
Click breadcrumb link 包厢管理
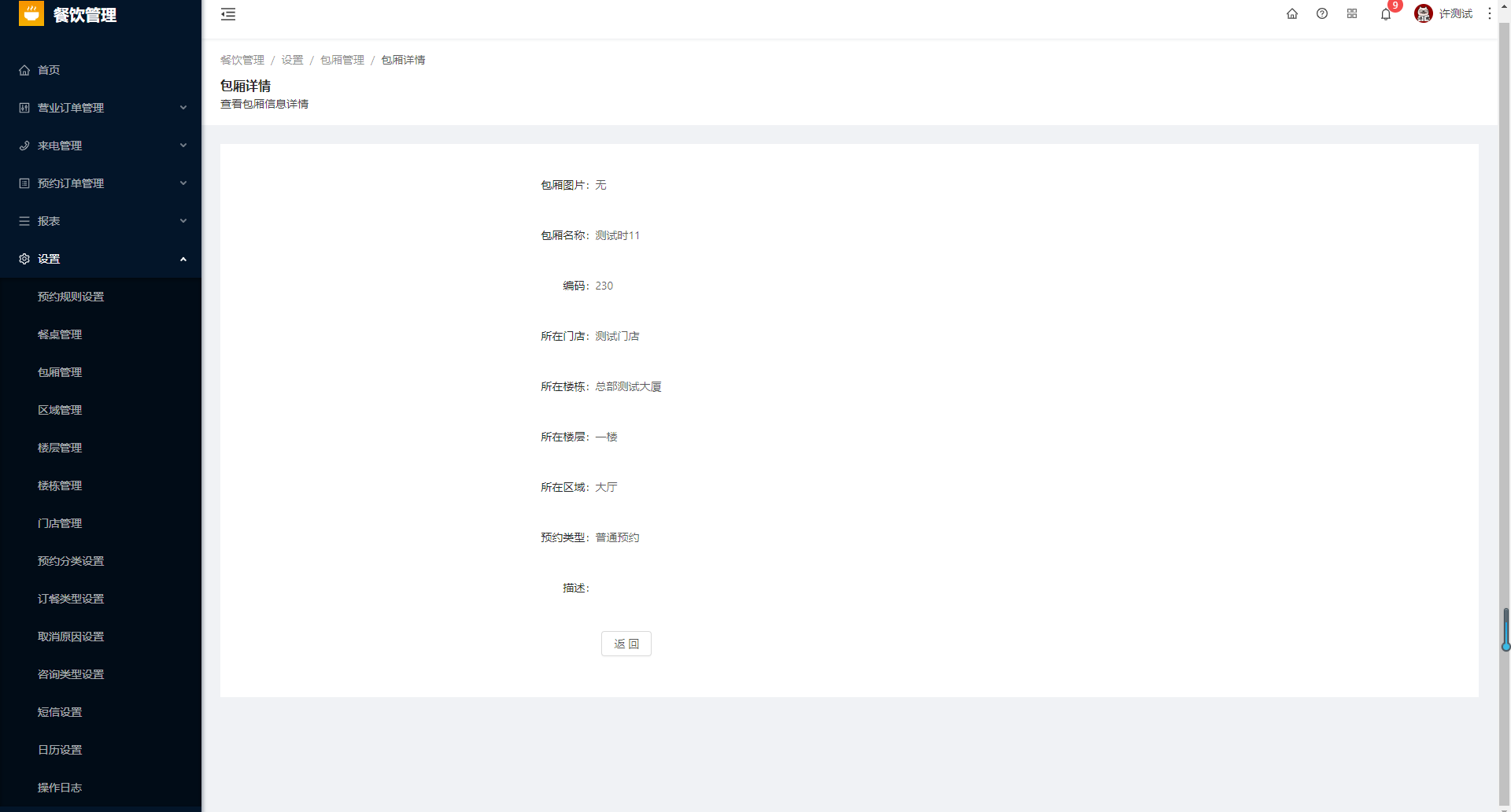(342, 60)
